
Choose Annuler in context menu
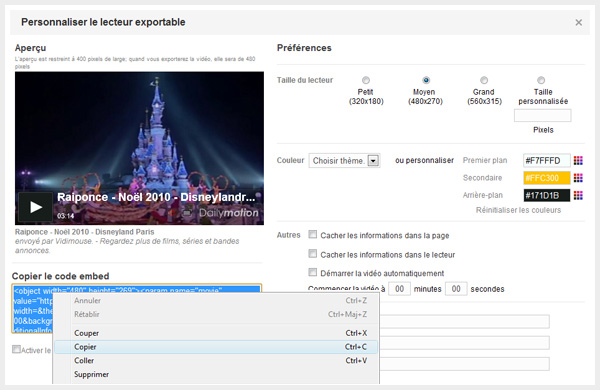[x=216, y=300]
